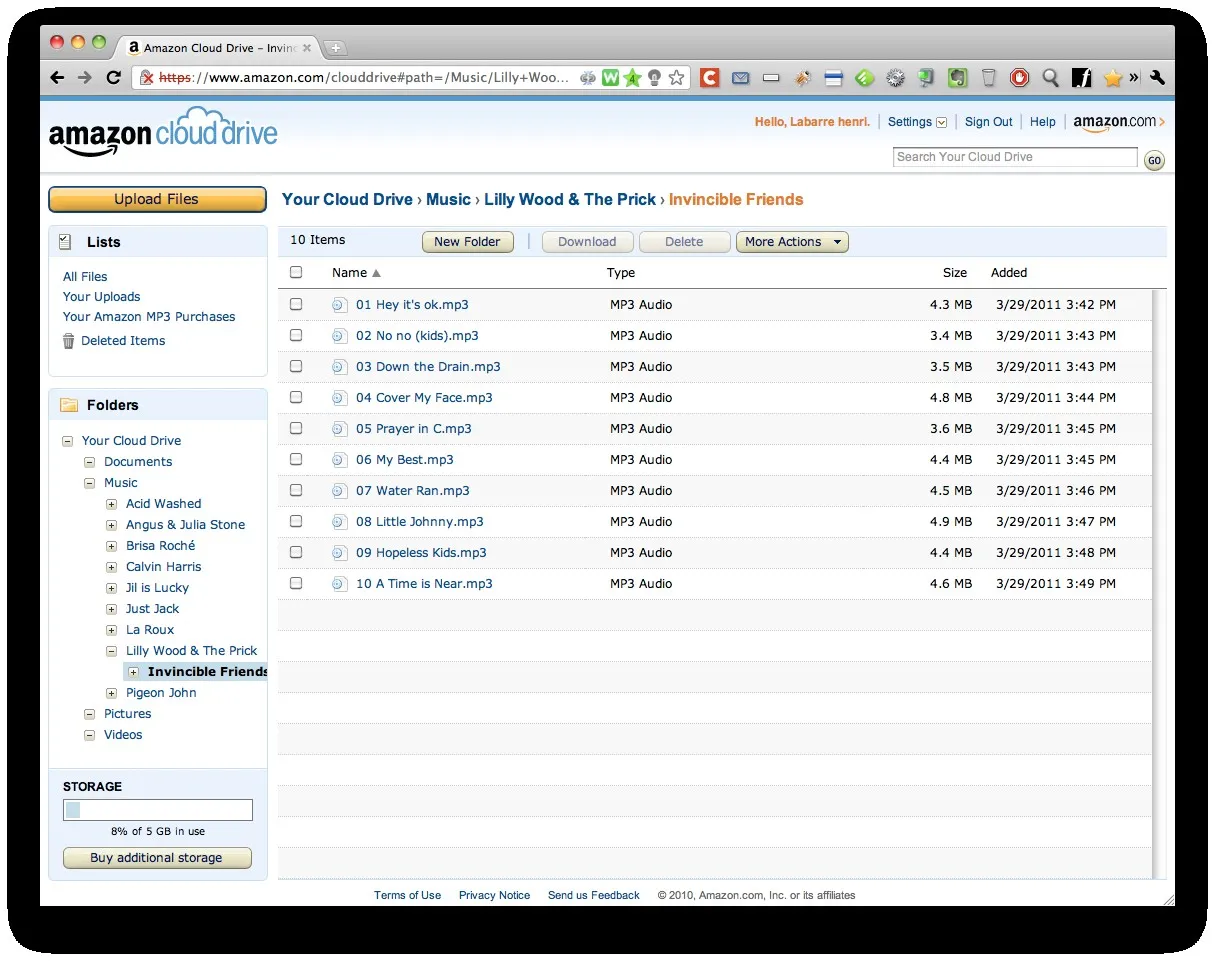Viewport: 1215px width, 961px height.
Task: Click the lightbulb icon in address bar
Action: (655, 77)
